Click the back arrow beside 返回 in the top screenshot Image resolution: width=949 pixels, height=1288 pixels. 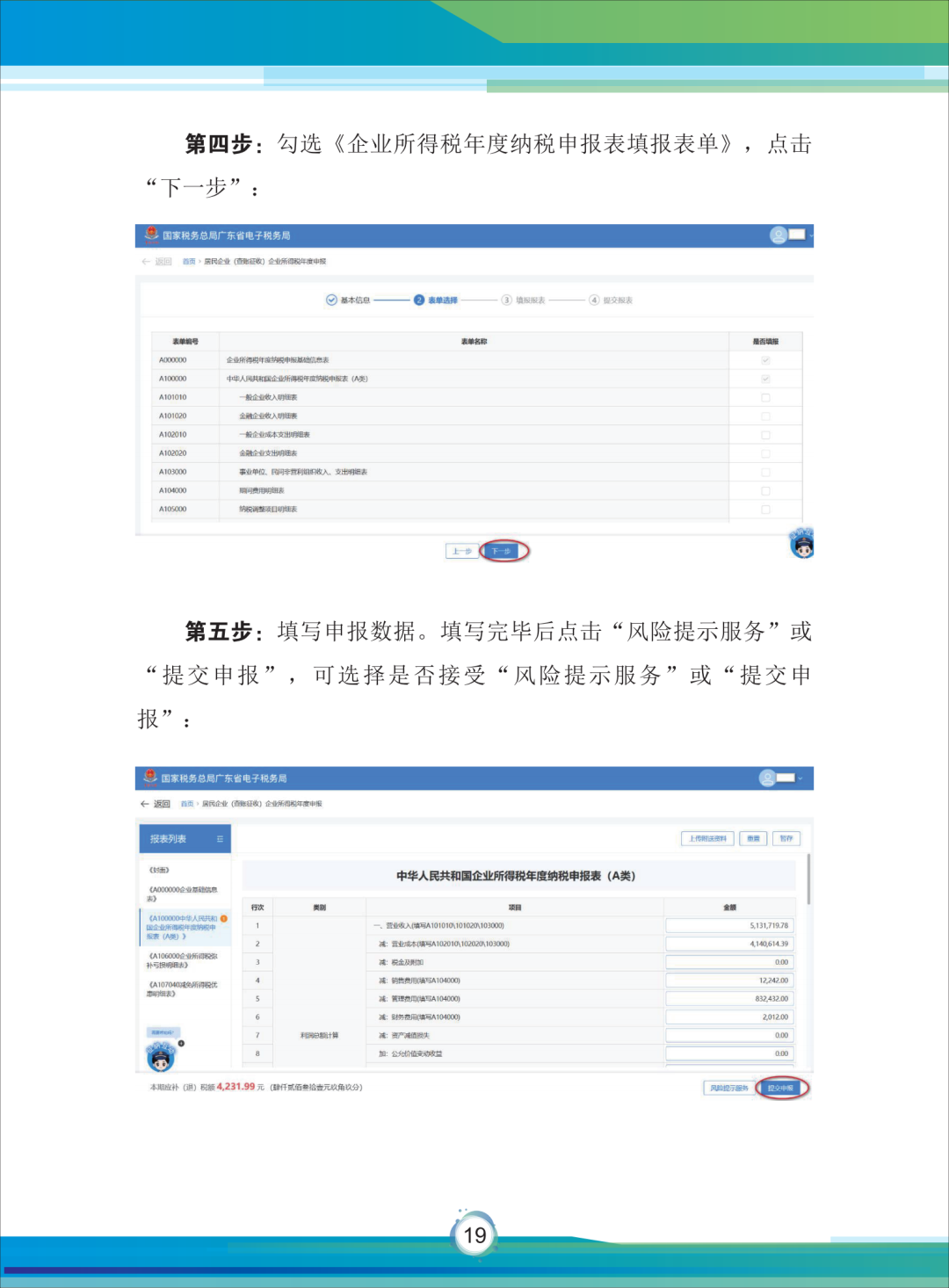(145, 262)
